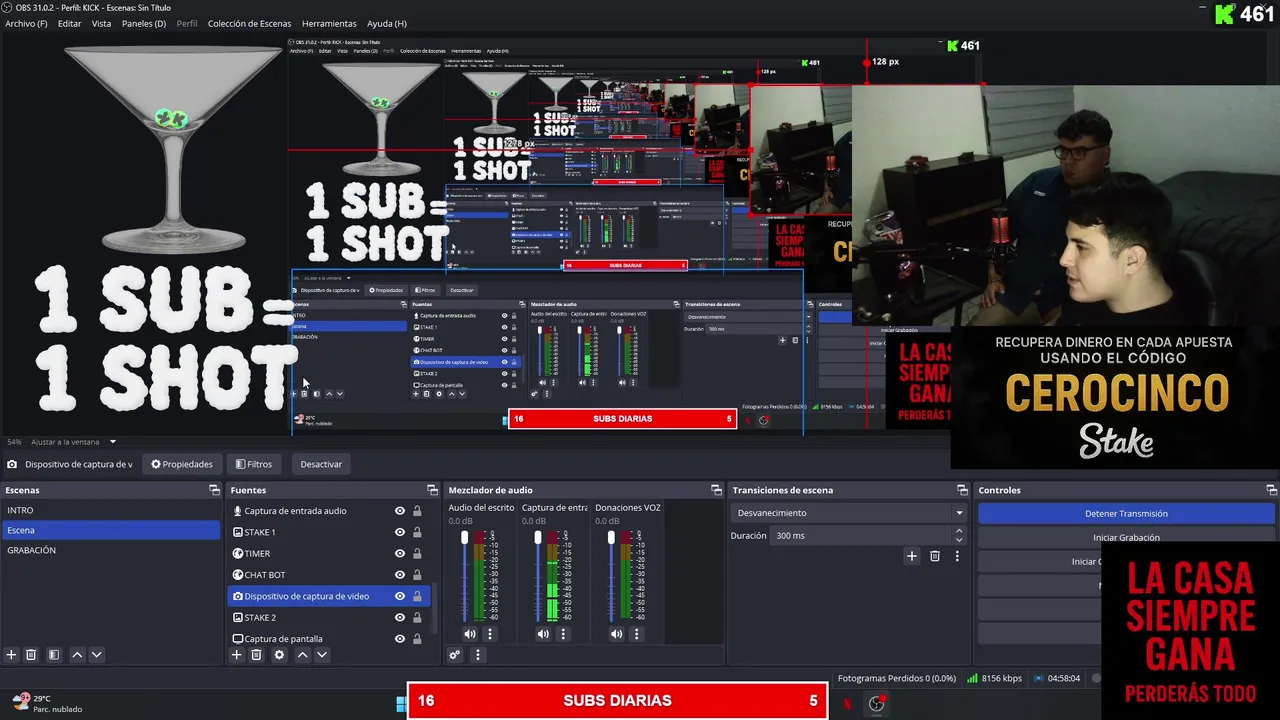Mute the Captura de entrada channel
Screen dimensions: 1280x720
point(543,634)
